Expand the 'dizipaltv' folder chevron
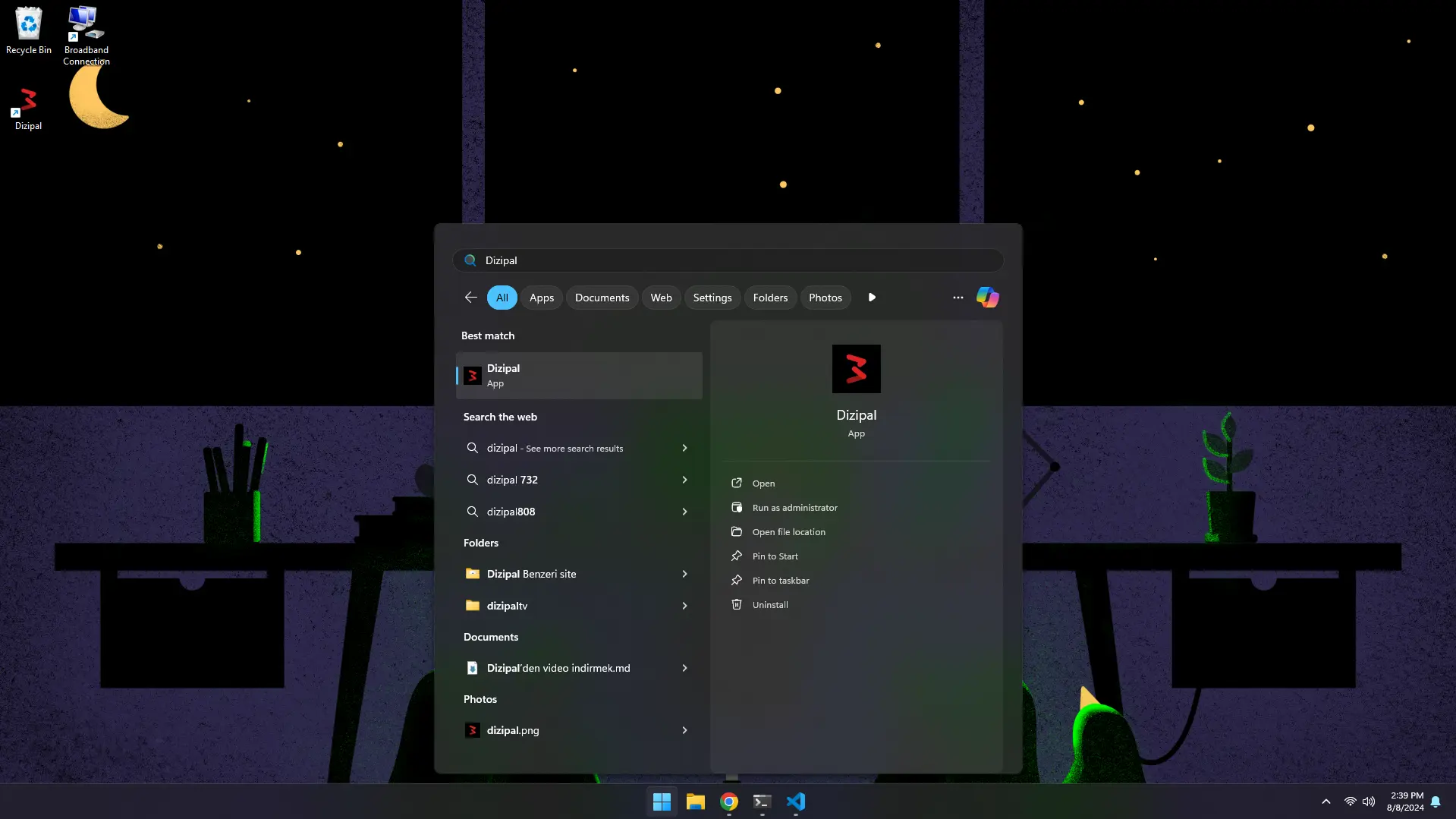This screenshot has width=1456, height=819. (684, 606)
